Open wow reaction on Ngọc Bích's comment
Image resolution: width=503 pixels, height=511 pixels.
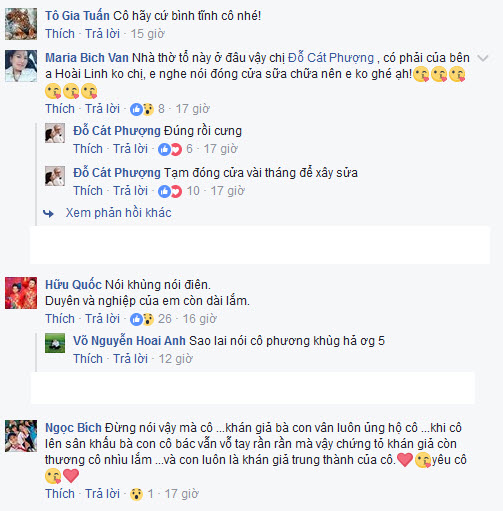coord(142,494)
